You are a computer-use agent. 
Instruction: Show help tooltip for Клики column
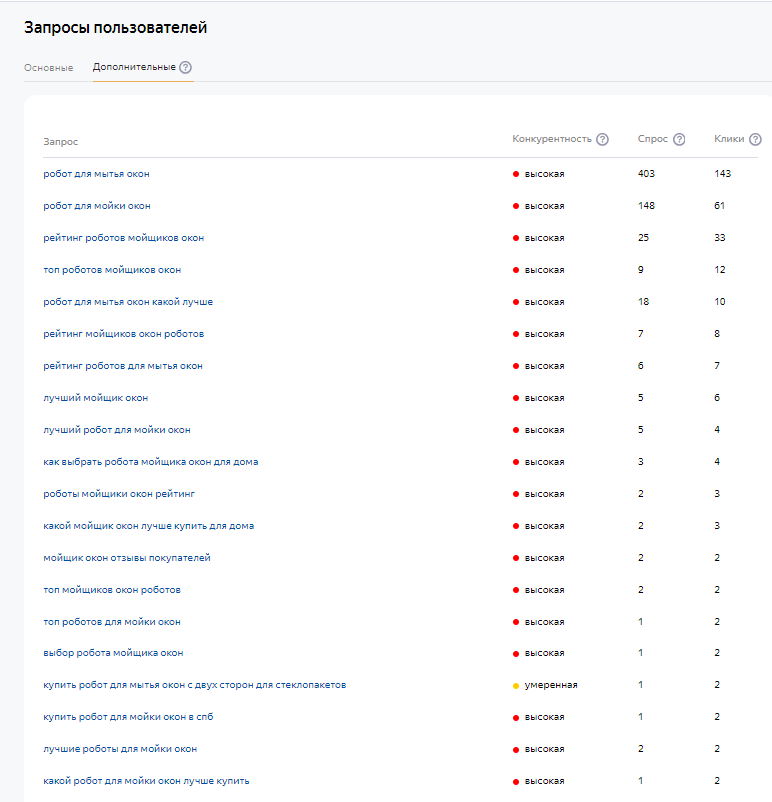pos(755,139)
